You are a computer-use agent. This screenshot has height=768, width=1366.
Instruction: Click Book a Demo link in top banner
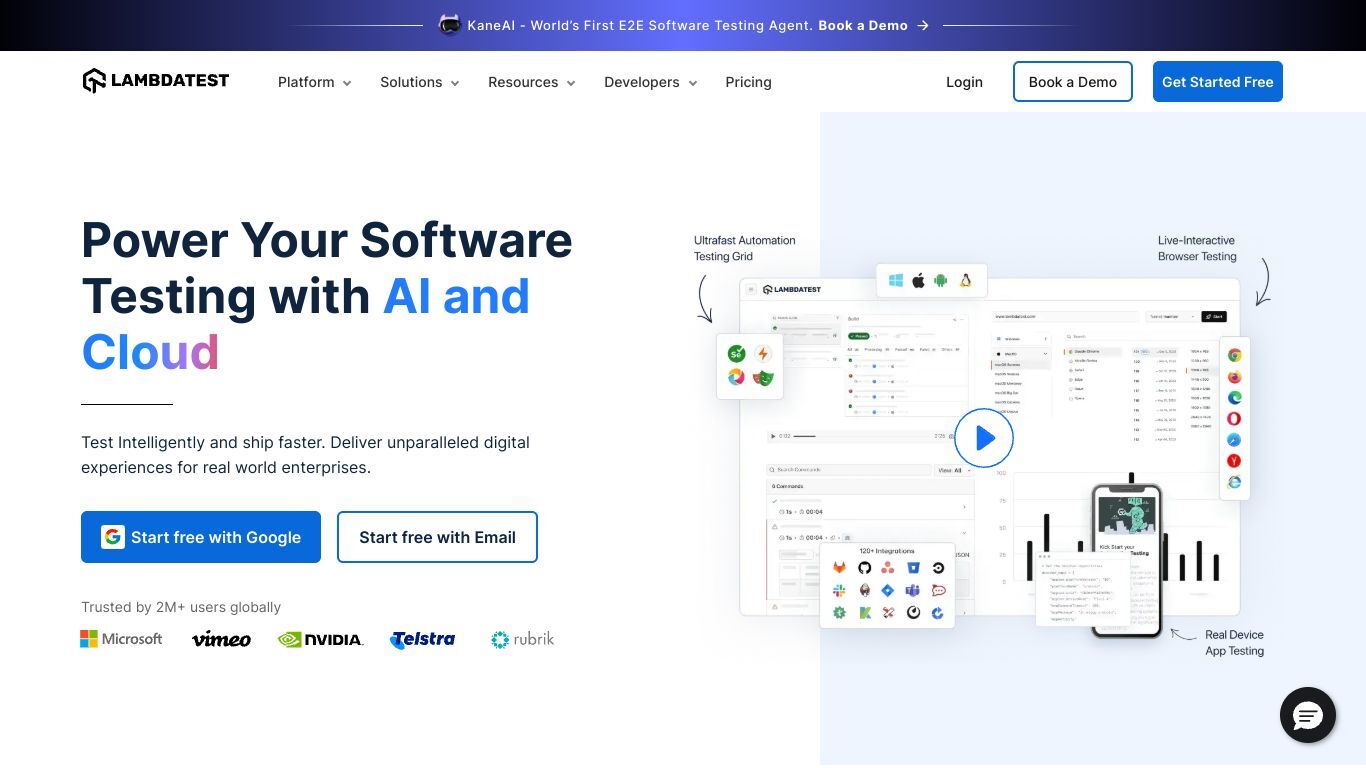(x=863, y=25)
